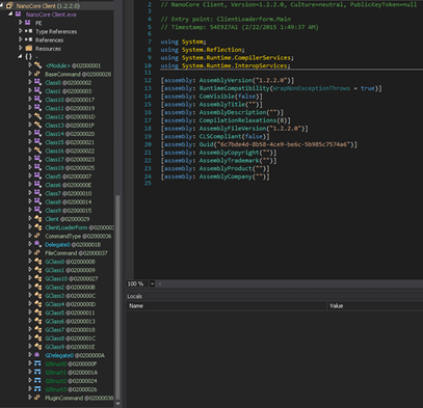Select Class18 @02000025 in the tree
Screen dimensions: 423x408
pos(70,168)
